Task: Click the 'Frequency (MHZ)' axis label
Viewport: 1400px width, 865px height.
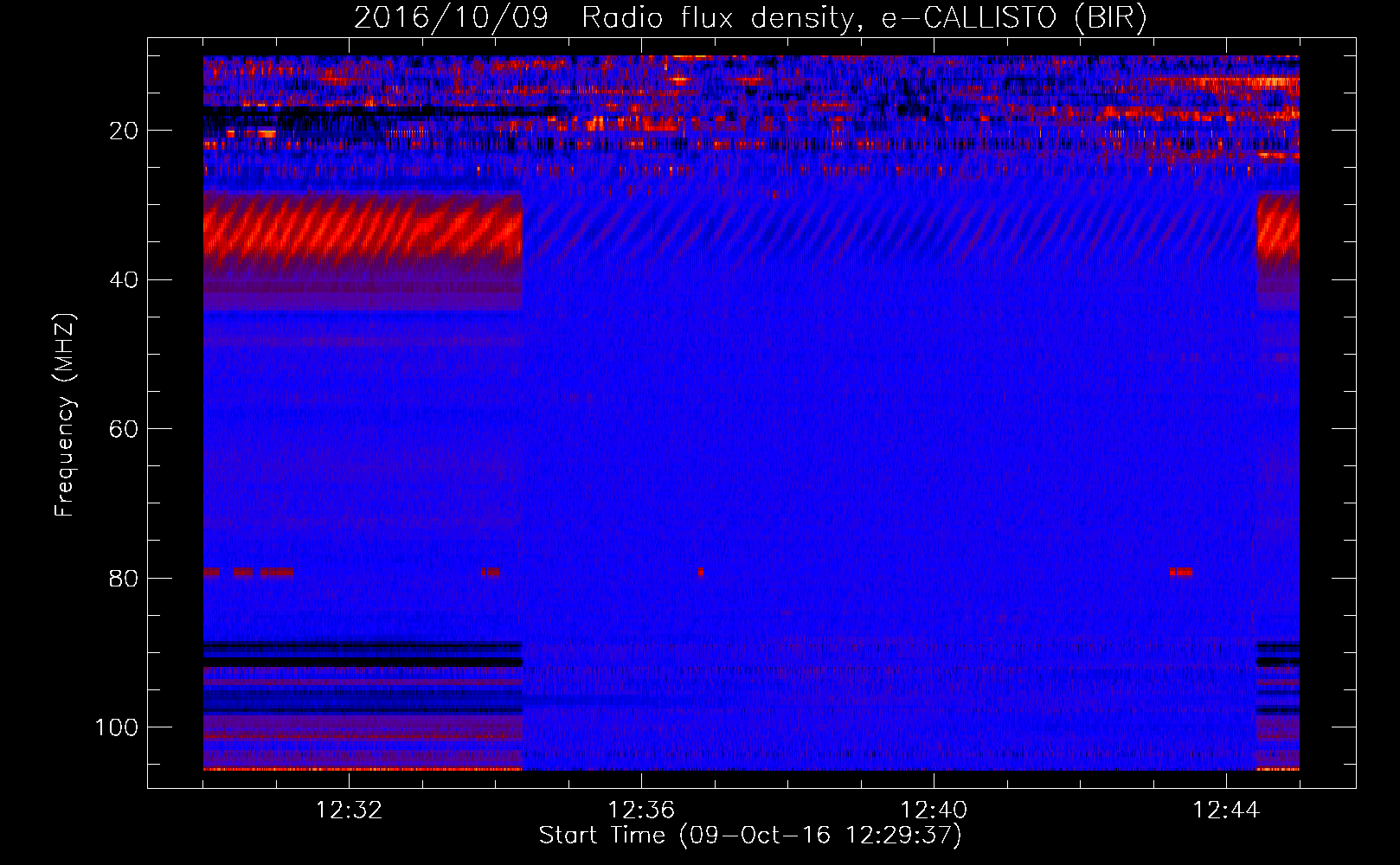Action: 65,414
